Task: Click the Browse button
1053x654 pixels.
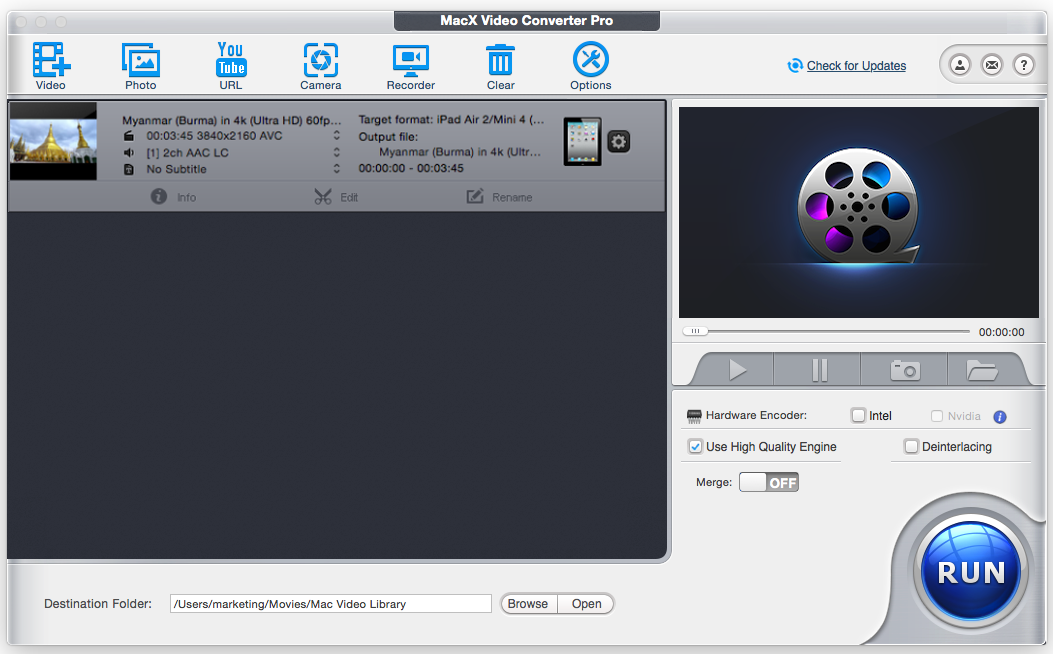Action: tap(528, 604)
